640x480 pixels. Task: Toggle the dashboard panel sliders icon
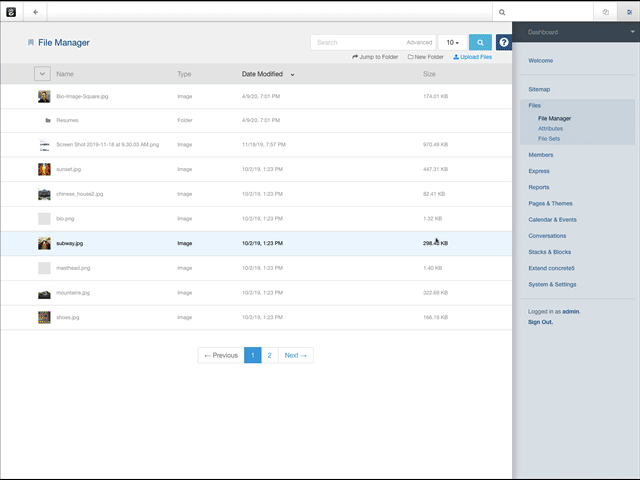point(629,12)
